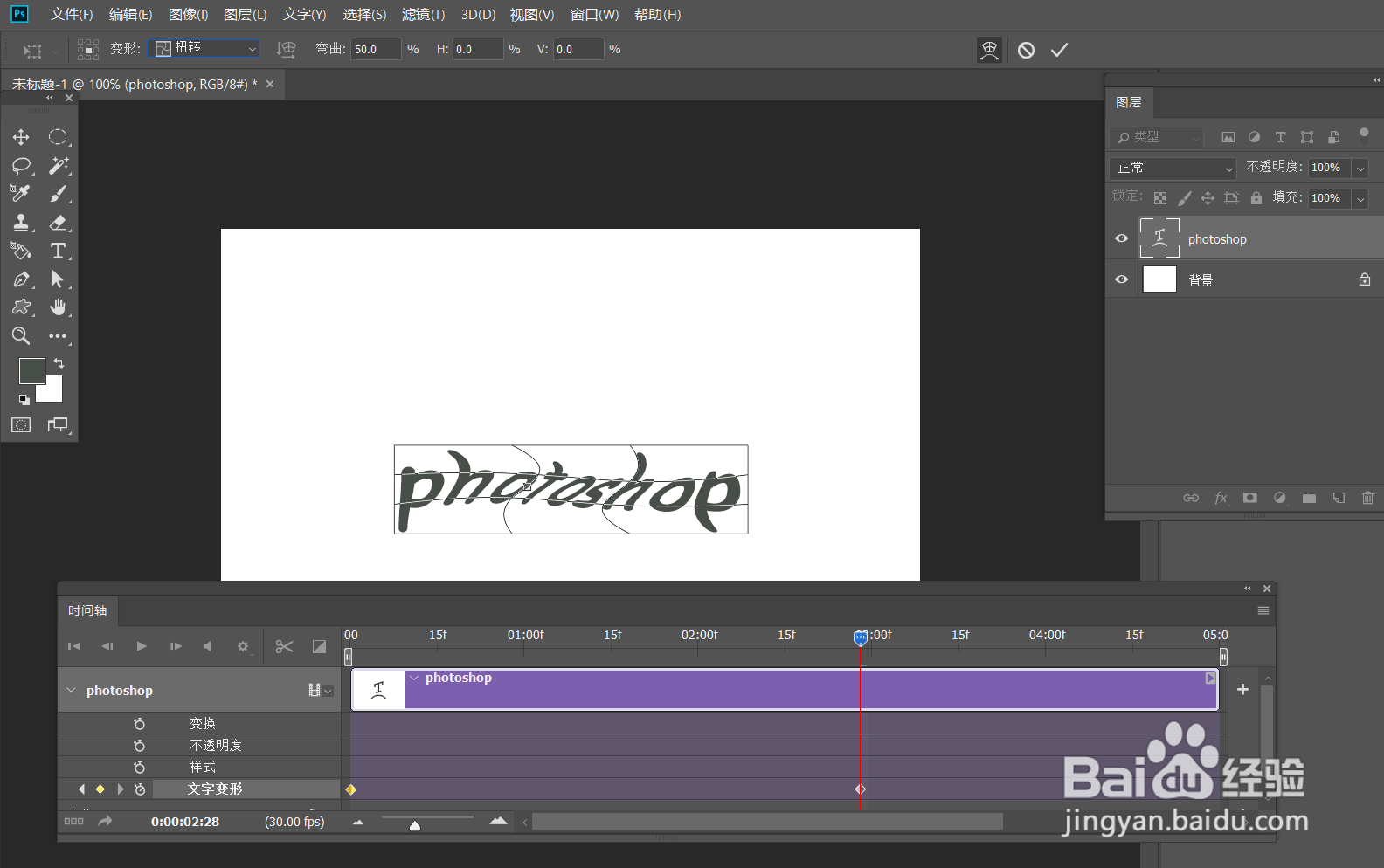Select the Move tool
The image size is (1384, 868).
coord(21,137)
